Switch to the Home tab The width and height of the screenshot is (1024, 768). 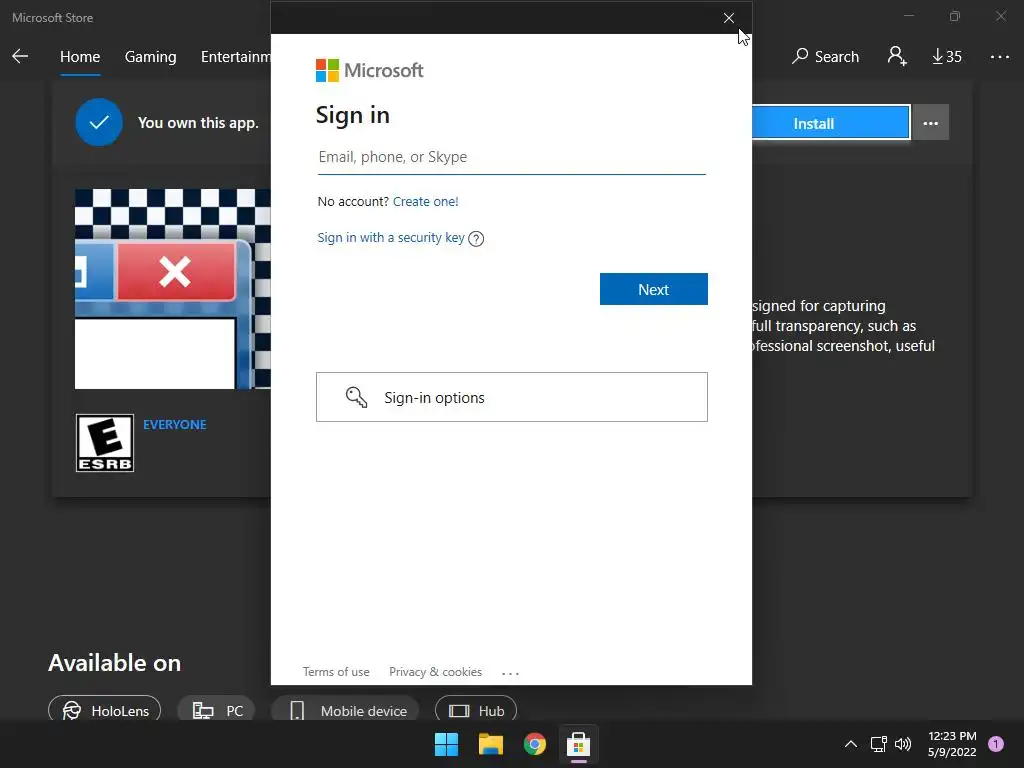coord(80,57)
